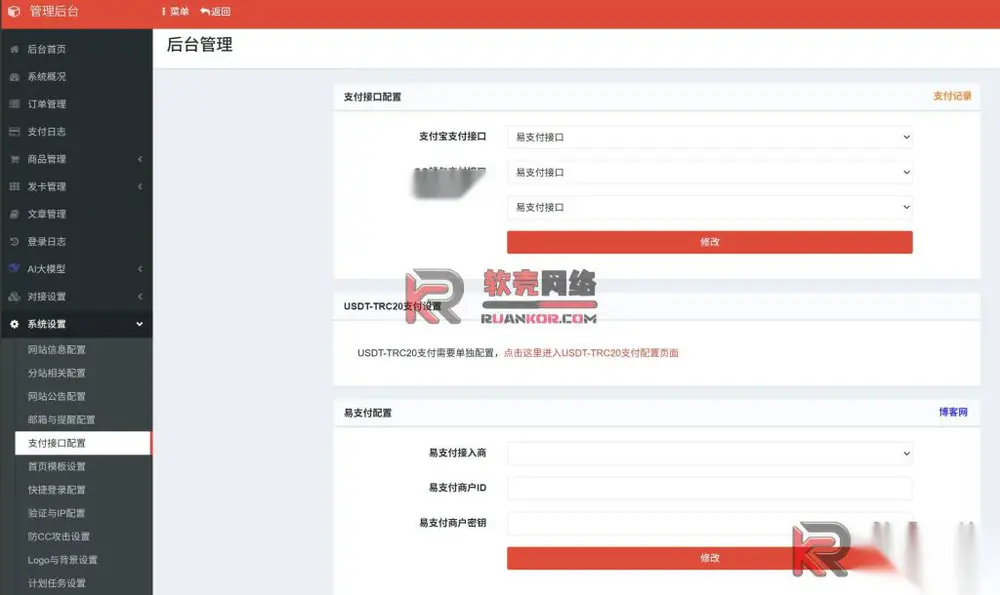The image size is (1000, 595).
Task: Select Logo与背景设置 submenu item
Action: [62, 560]
